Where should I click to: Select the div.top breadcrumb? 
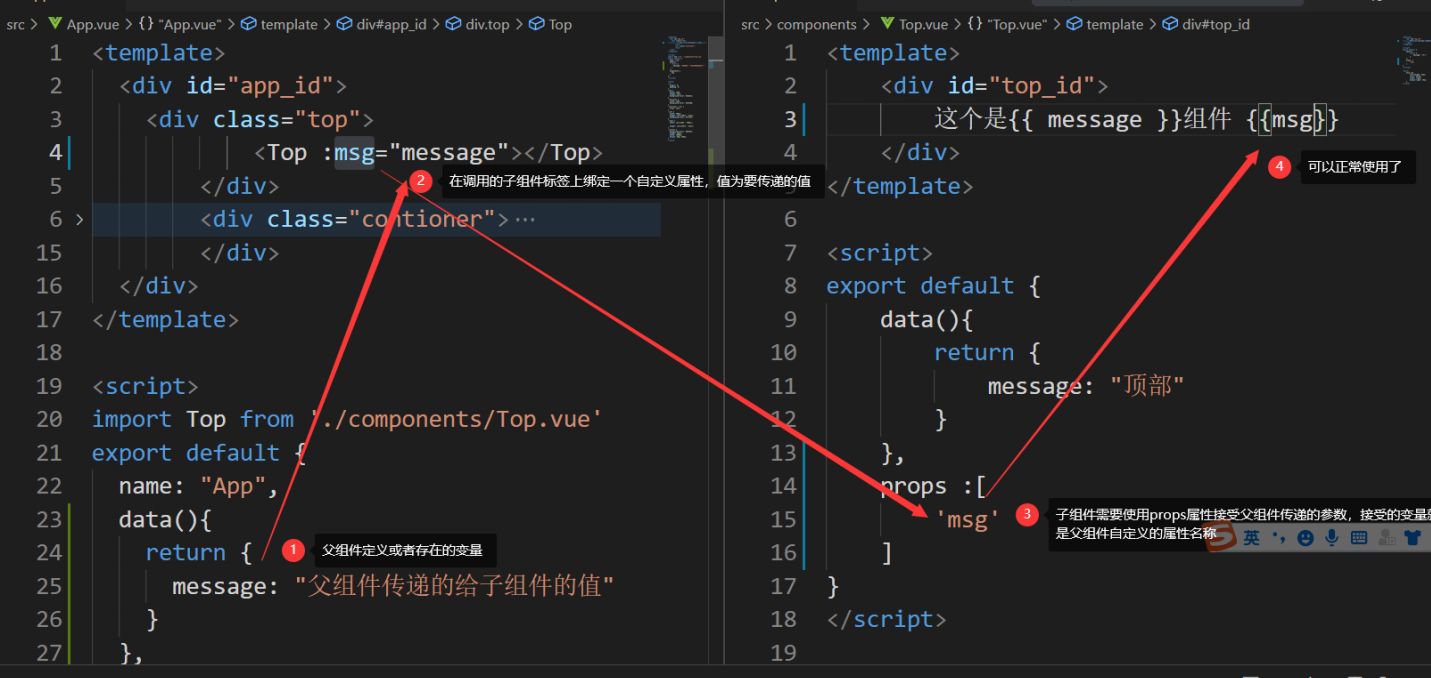477,24
